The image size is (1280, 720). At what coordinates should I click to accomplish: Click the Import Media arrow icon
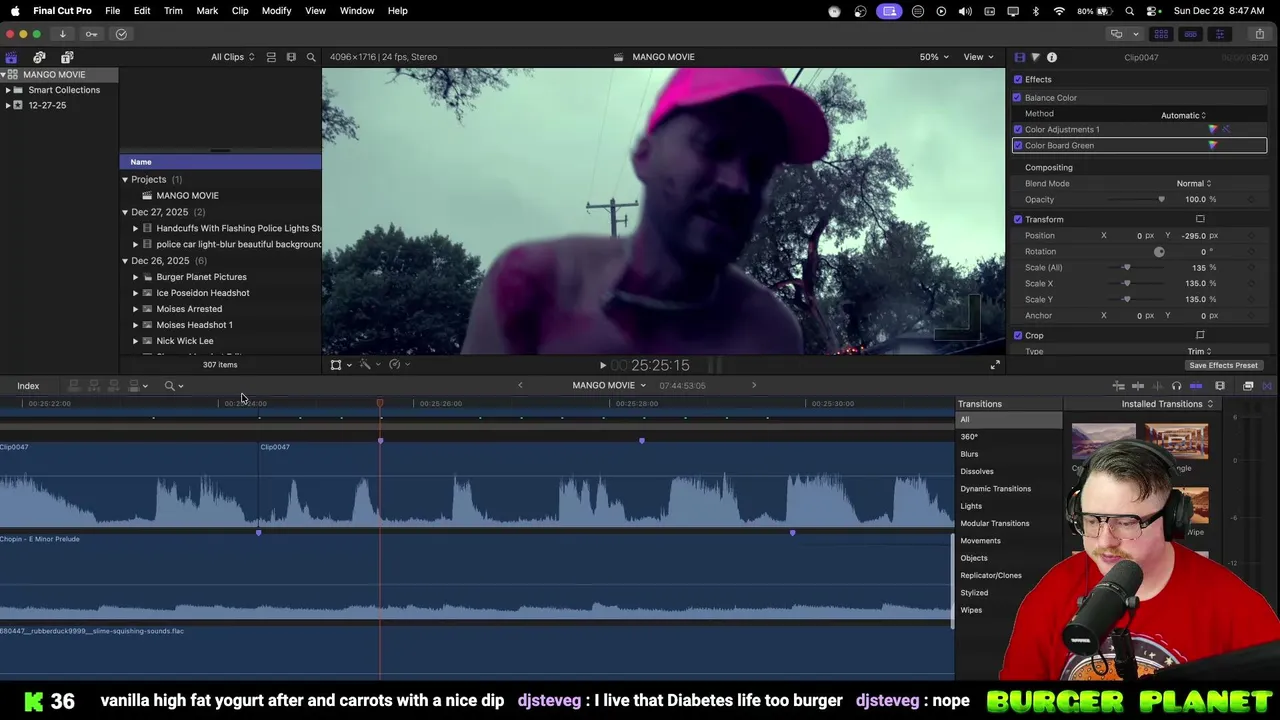(62, 34)
